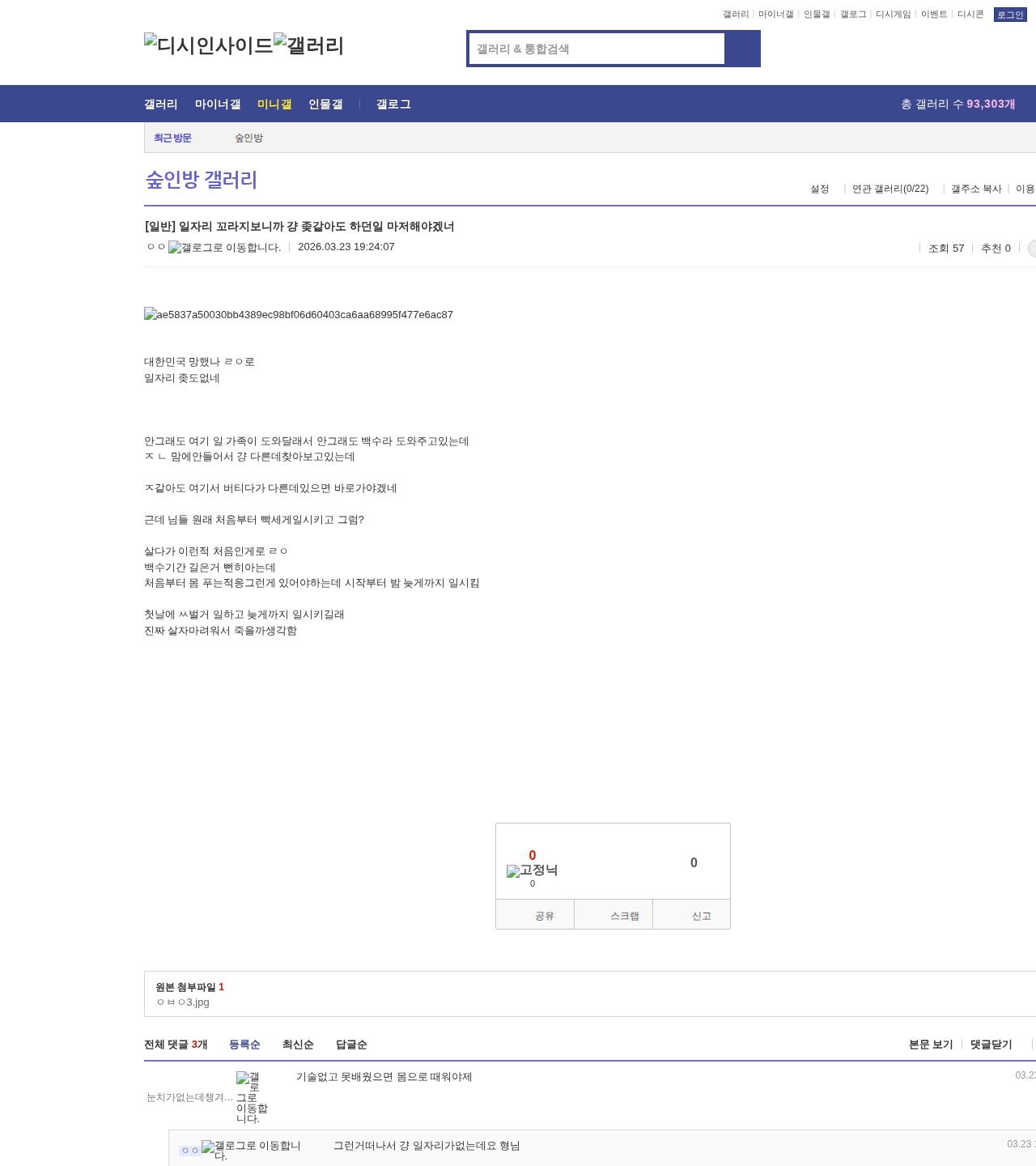The height and width of the screenshot is (1166, 1036).
Task: Switch to the 미니갤 navigation tab
Action: coord(274,104)
